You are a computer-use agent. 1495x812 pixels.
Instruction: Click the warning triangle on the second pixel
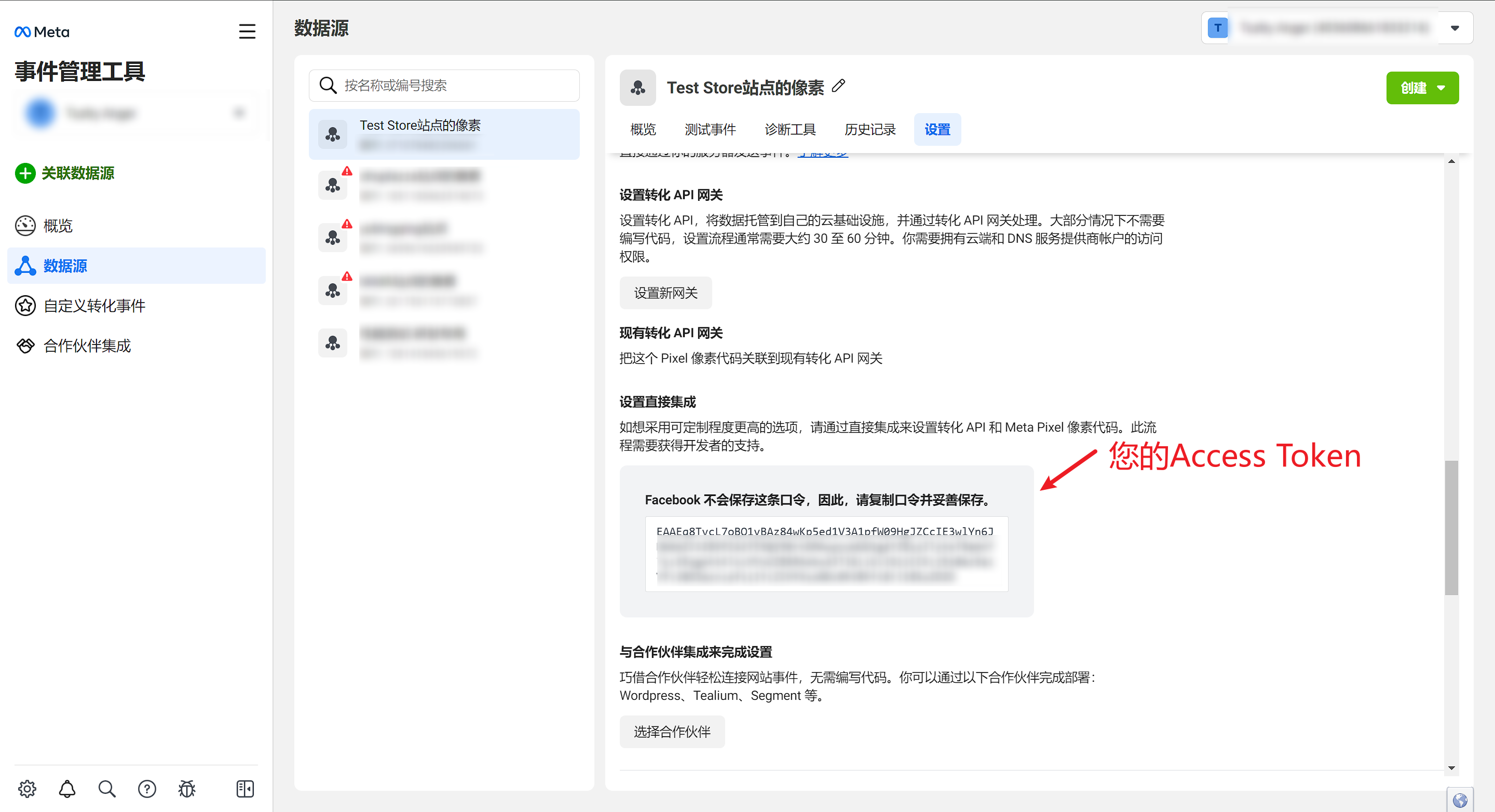coord(347,171)
